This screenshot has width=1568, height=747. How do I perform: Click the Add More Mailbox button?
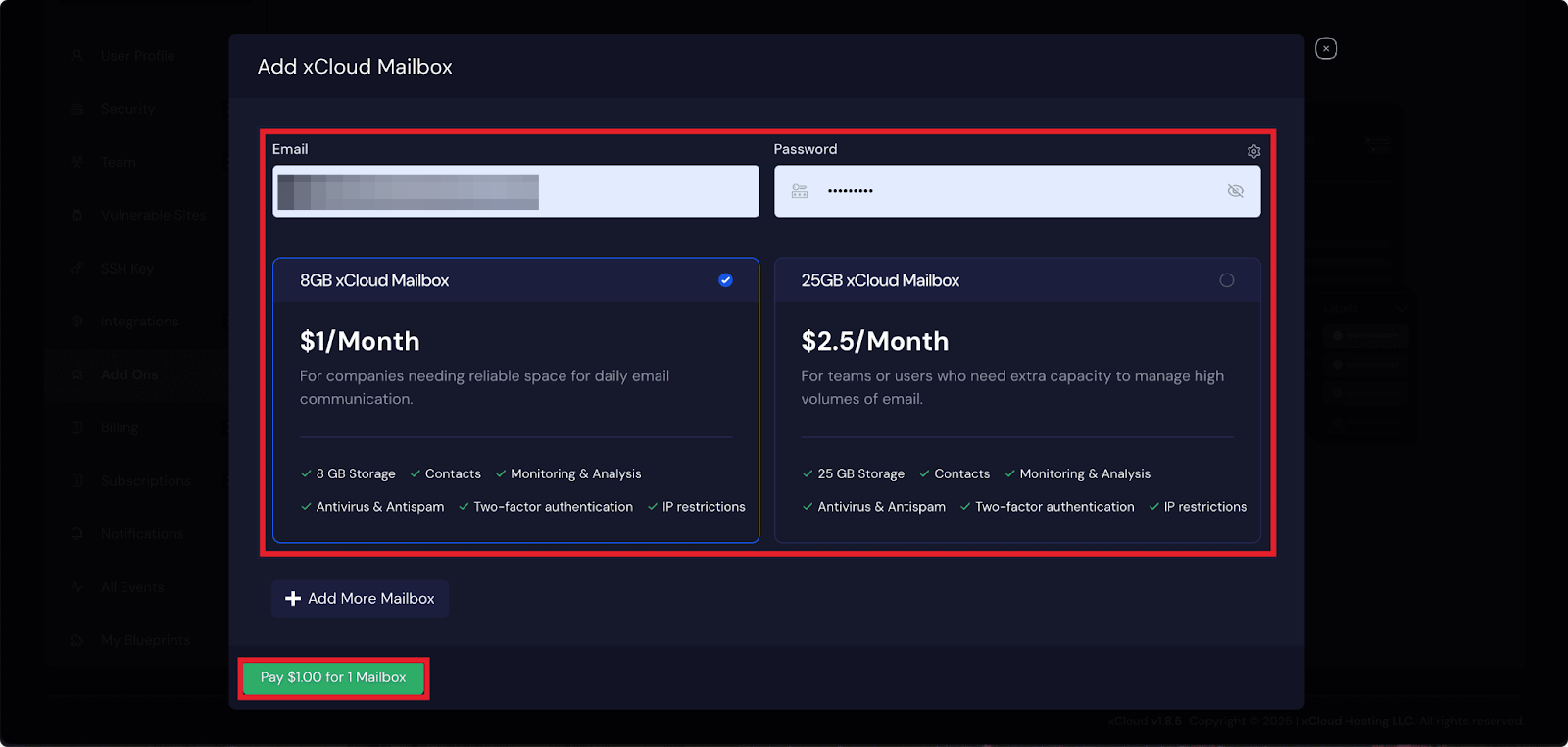tap(360, 599)
